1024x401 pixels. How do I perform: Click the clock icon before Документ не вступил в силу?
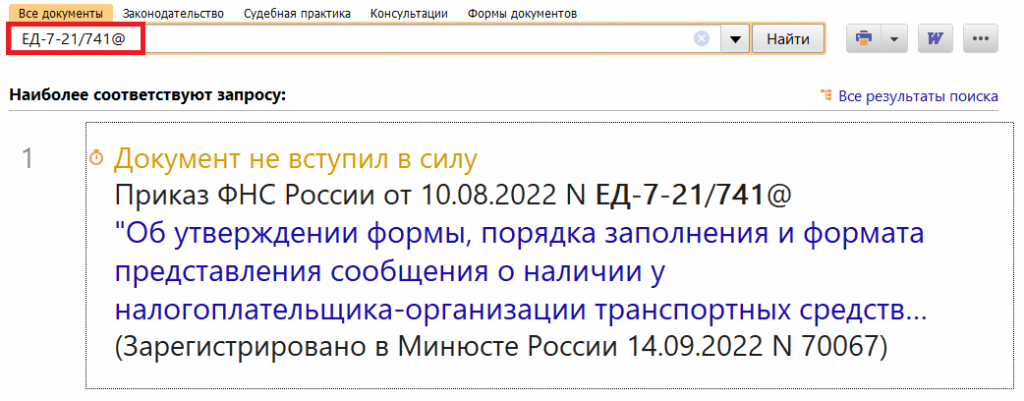tap(96, 157)
